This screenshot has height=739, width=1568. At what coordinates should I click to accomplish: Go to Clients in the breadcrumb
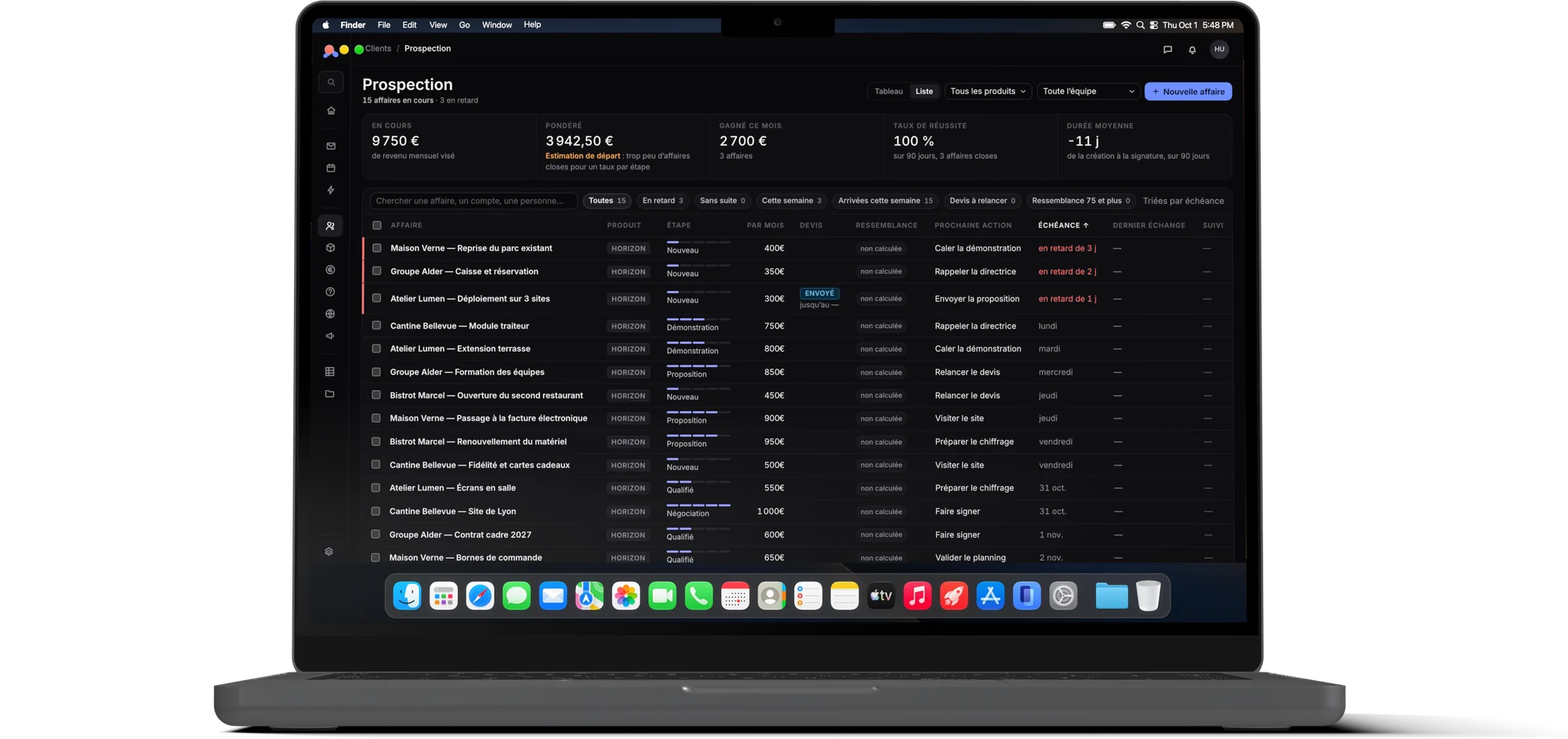click(x=378, y=49)
